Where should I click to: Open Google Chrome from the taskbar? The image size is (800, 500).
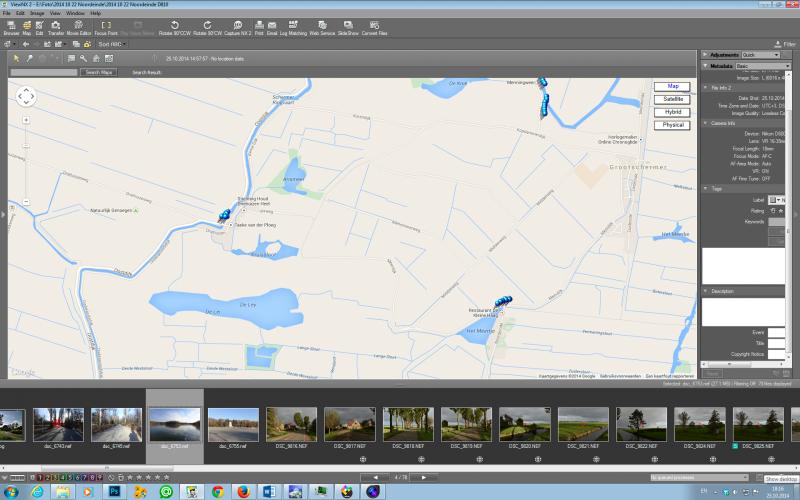(218, 492)
